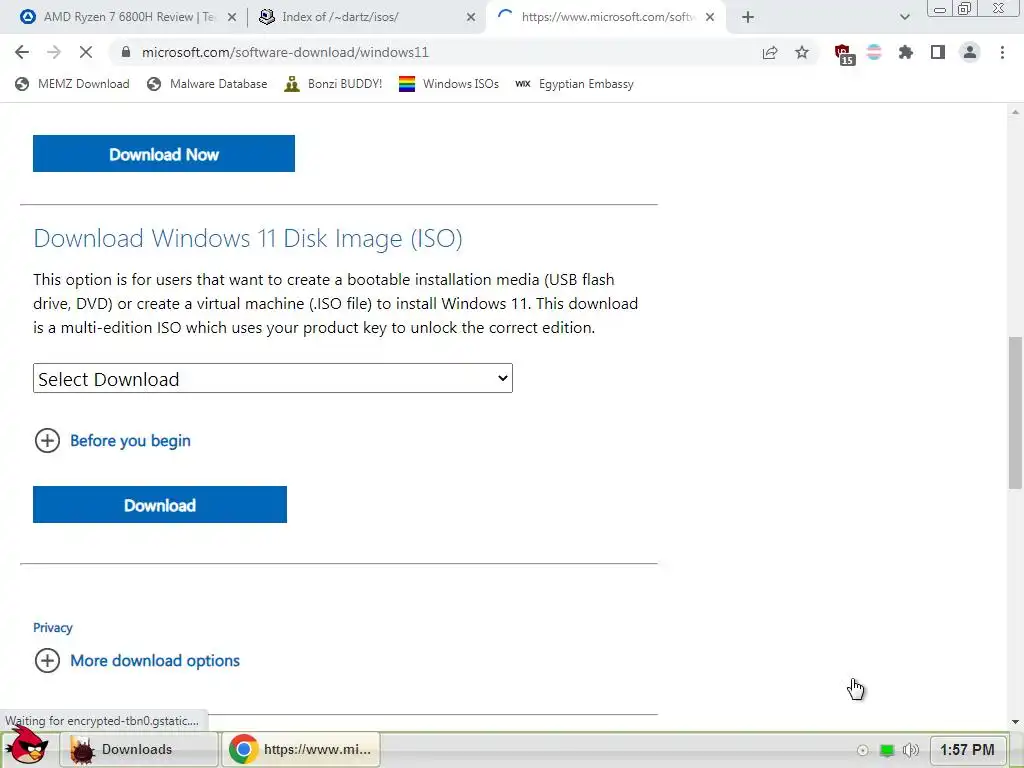Viewport: 1024px width, 768px height.
Task: Select the microsoft.com software-download tab
Action: (604, 17)
